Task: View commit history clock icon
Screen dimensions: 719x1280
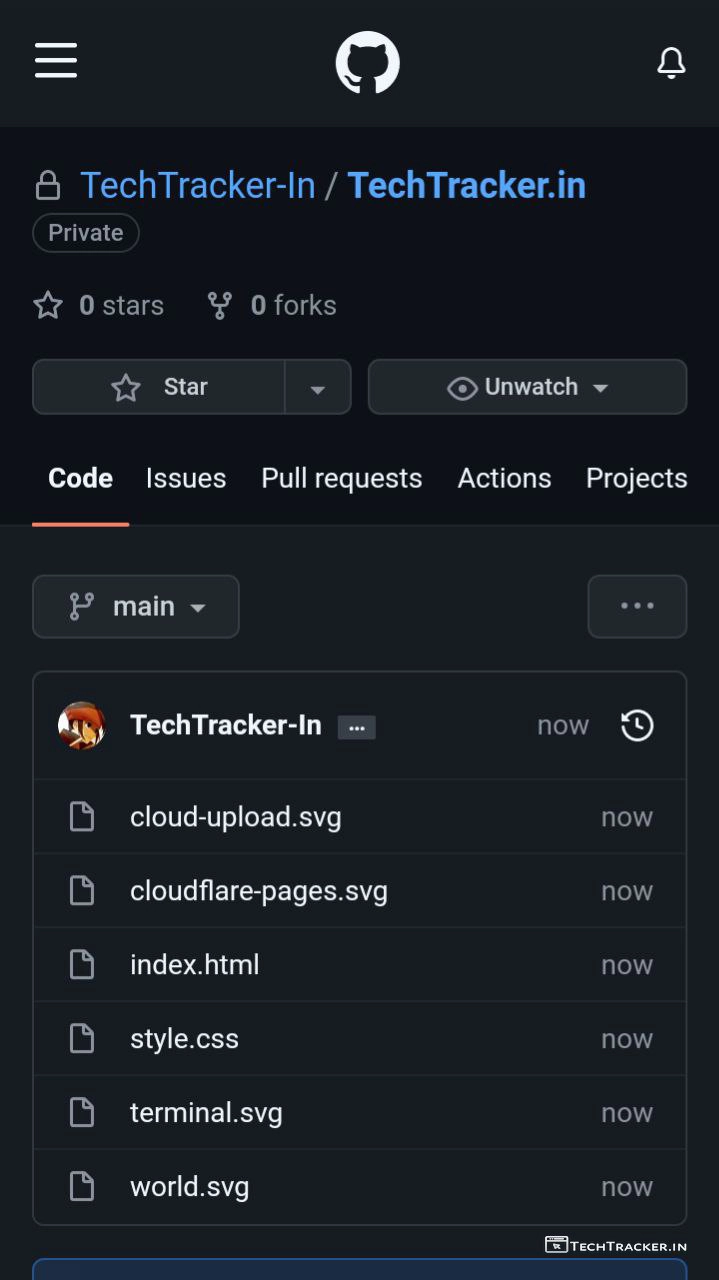Action: click(x=637, y=725)
